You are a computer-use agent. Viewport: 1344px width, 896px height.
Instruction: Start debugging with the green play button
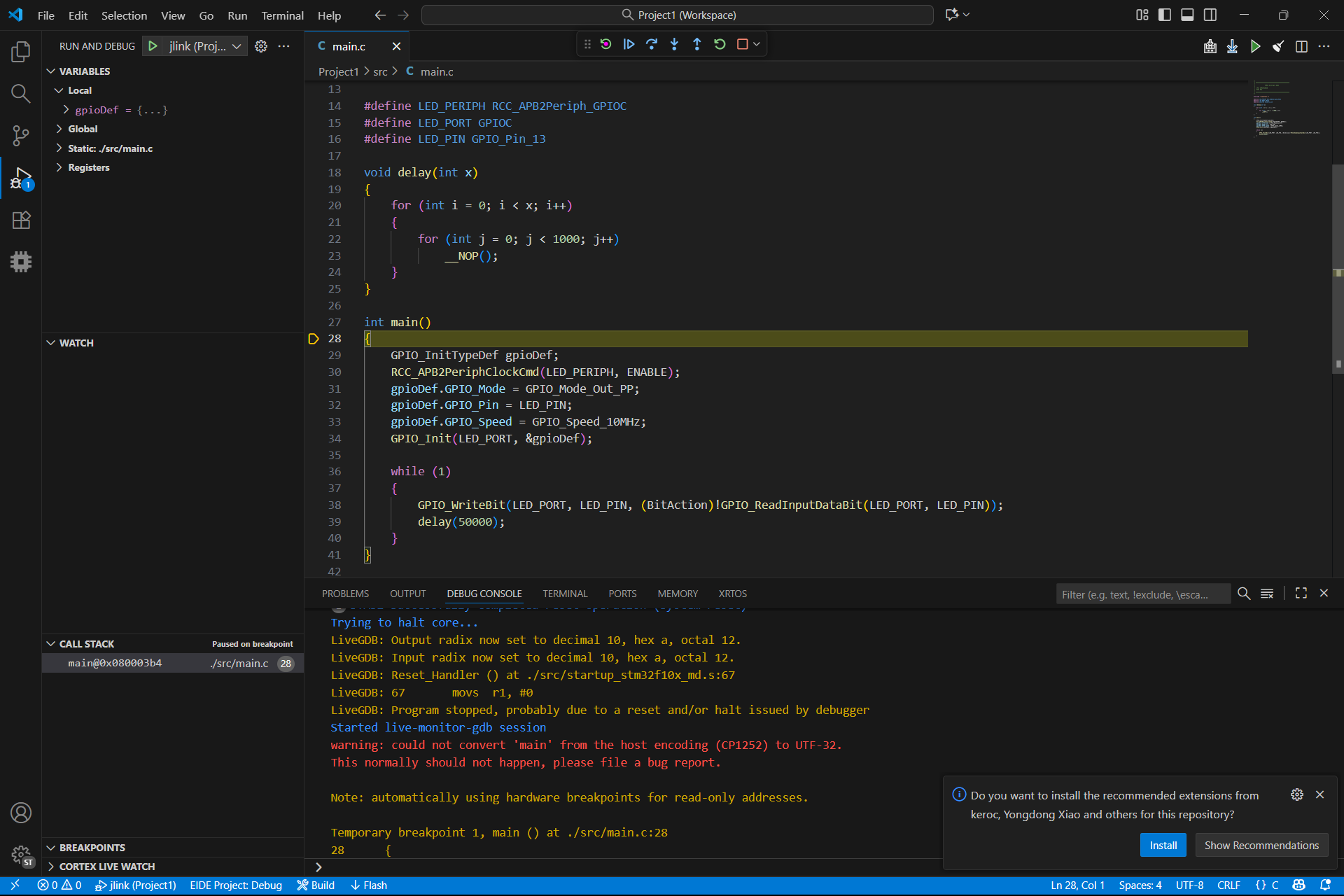point(153,46)
